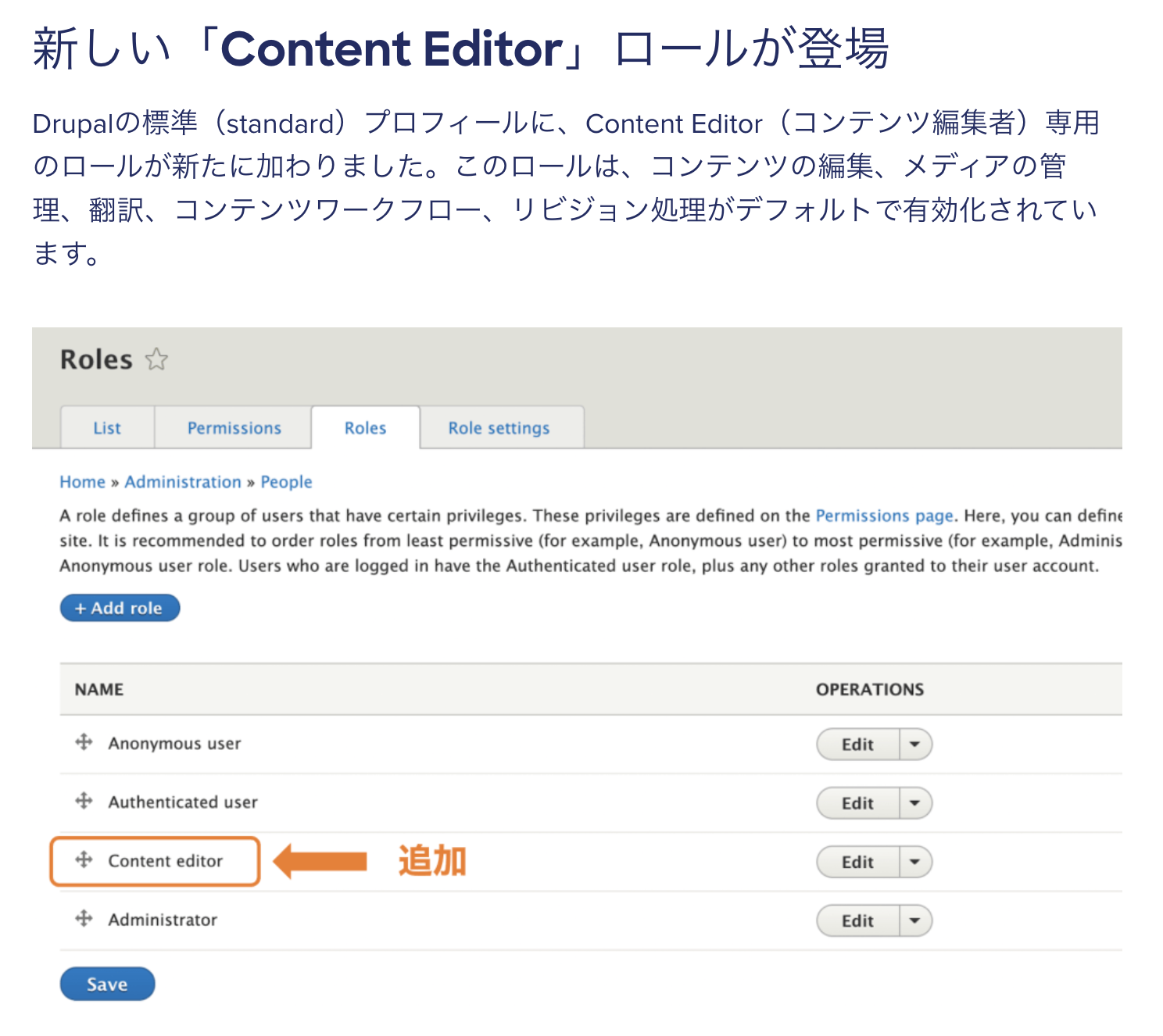This screenshot has height=1036, width=1163.
Task: Click the Content Editor article heading
Action: coord(461,48)
